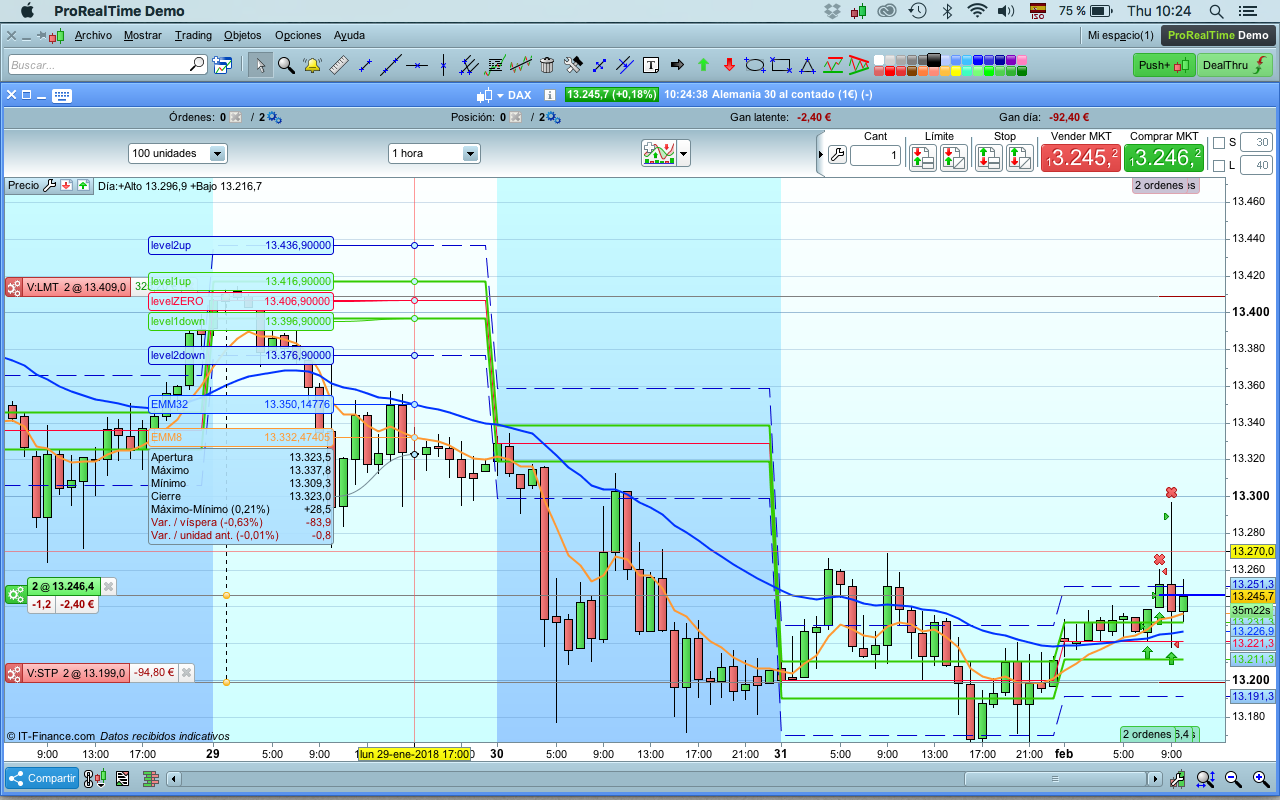1280x800 pixels.
Task: Open Precio panel wrench settings
Action: tap(50, 185)
